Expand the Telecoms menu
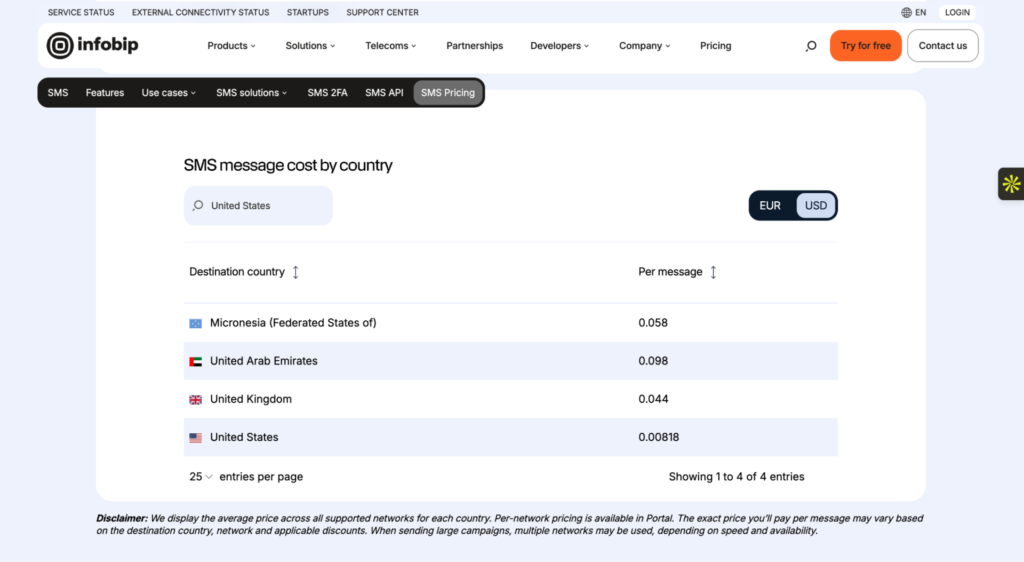The image size is (1024, 562). 391,46
